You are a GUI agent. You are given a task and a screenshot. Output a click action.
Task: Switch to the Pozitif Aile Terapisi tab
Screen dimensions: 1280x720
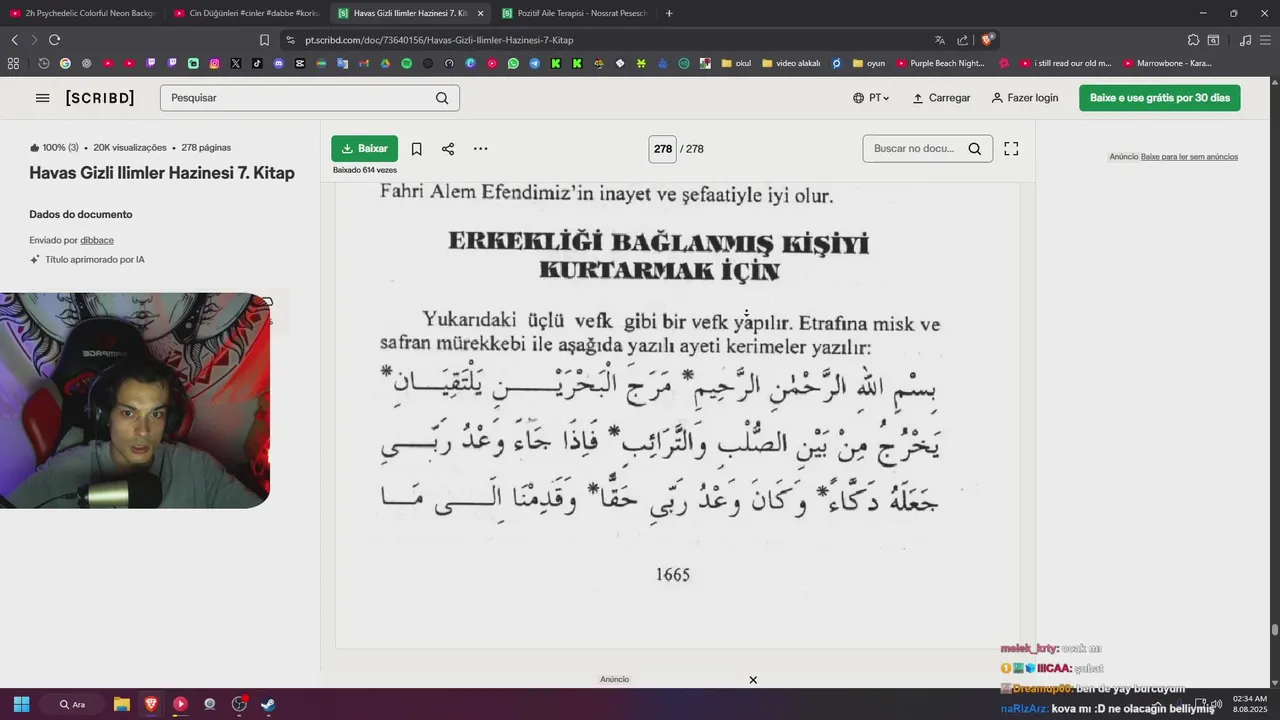pos(575,13)
